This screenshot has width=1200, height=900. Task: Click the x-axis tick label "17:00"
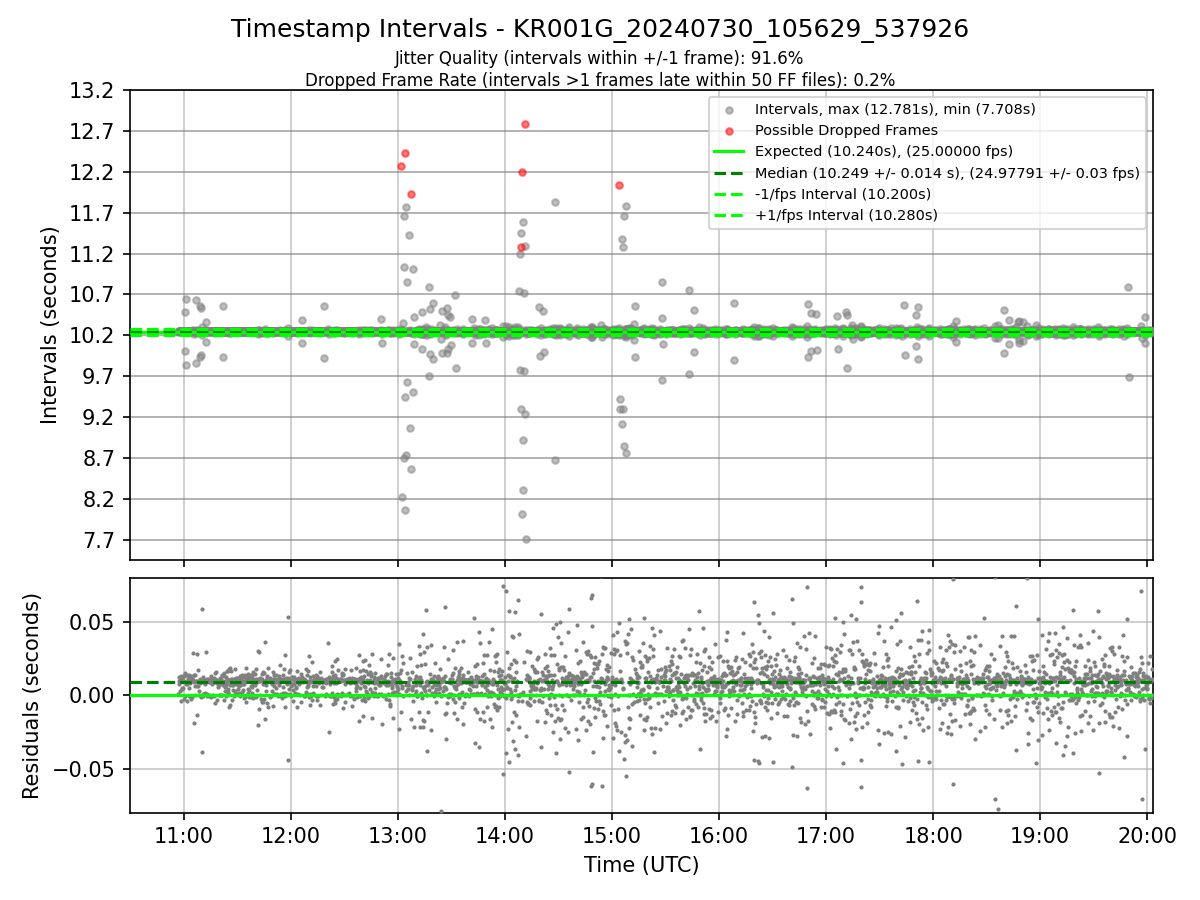pyautogui.click(x=825, y=836)
